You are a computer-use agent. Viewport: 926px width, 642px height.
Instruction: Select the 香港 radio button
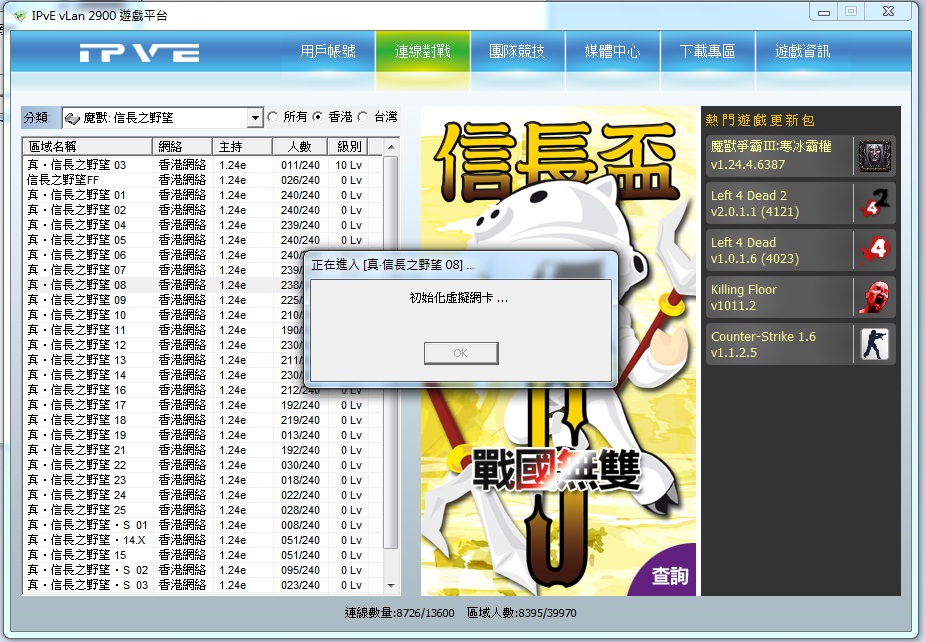(318, 117)
